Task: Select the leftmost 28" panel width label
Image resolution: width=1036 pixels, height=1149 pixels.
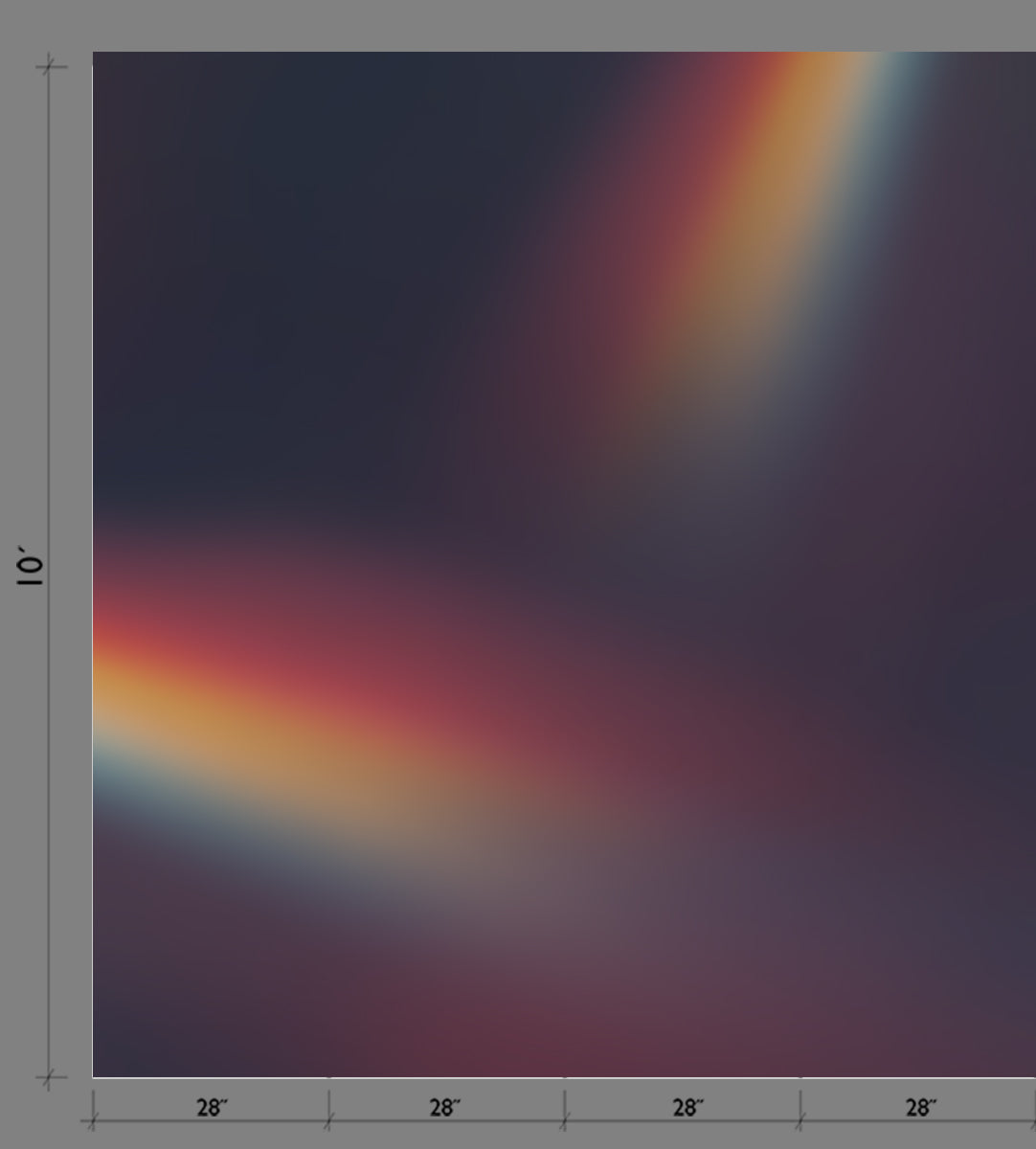Action: [x=212, y=1108]
